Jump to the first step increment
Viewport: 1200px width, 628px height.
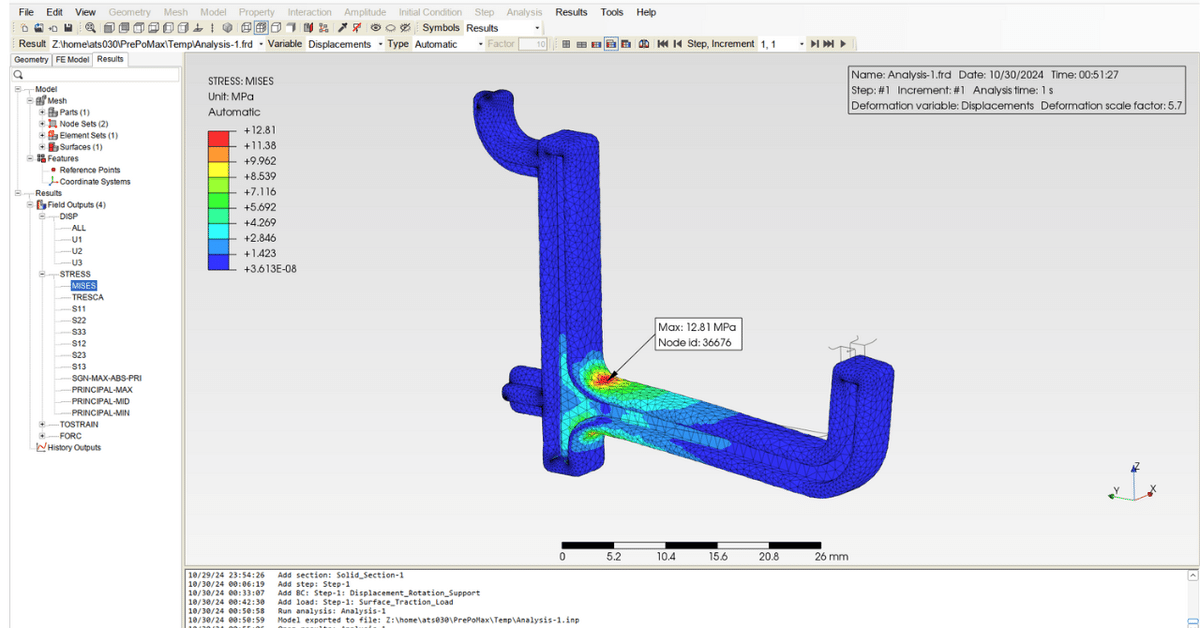point(663,44)
